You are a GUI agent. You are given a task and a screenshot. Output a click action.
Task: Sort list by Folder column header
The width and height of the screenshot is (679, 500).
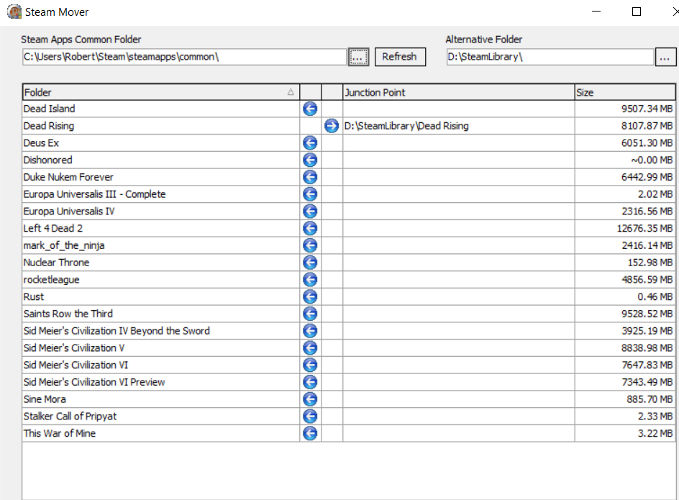(x=160, y=92)
